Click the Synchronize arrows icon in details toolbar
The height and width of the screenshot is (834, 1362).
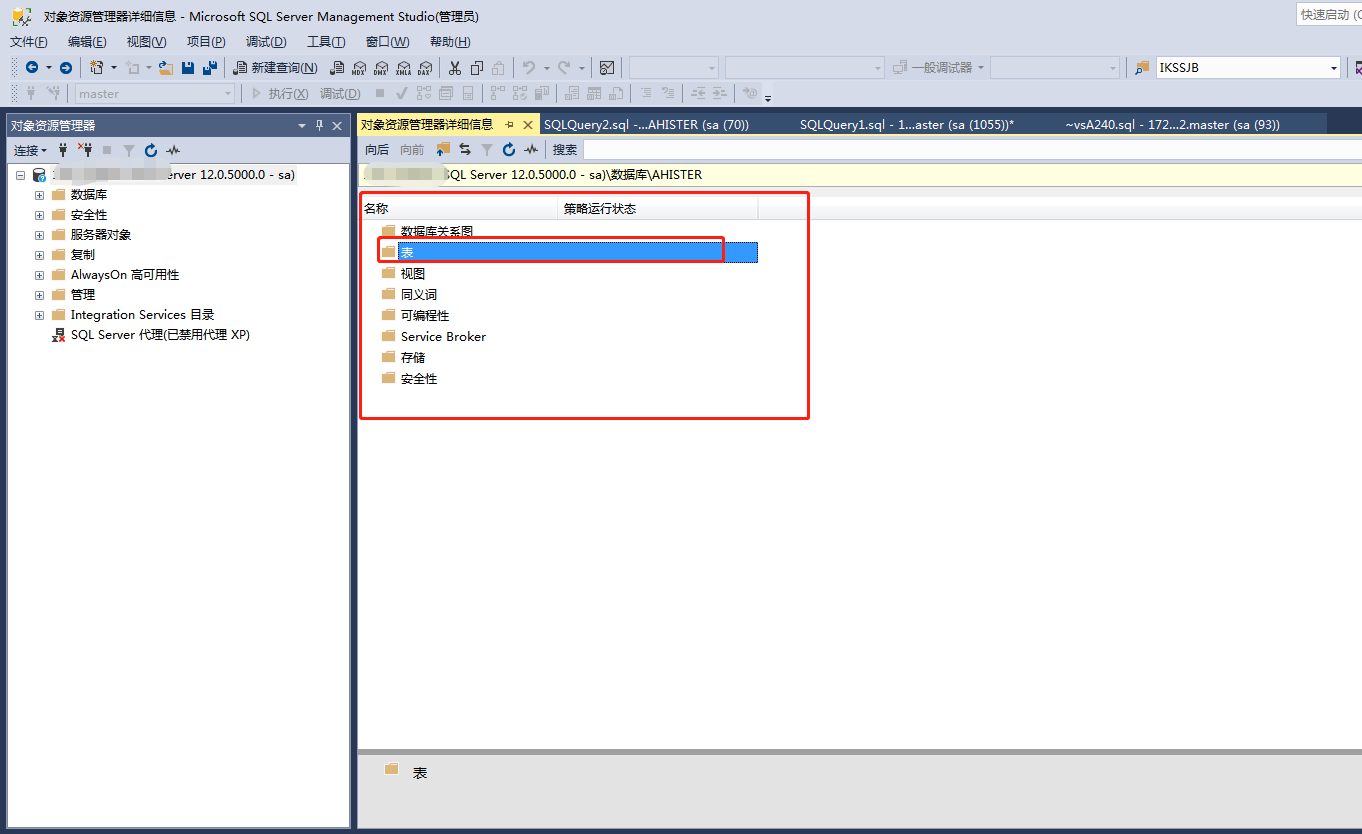click(465, 150)
